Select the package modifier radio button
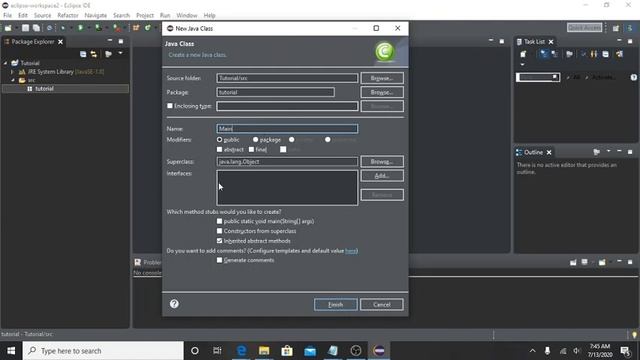Image resolution: width=640 pixels, height=360 pixels. click(x=256, y=140)
